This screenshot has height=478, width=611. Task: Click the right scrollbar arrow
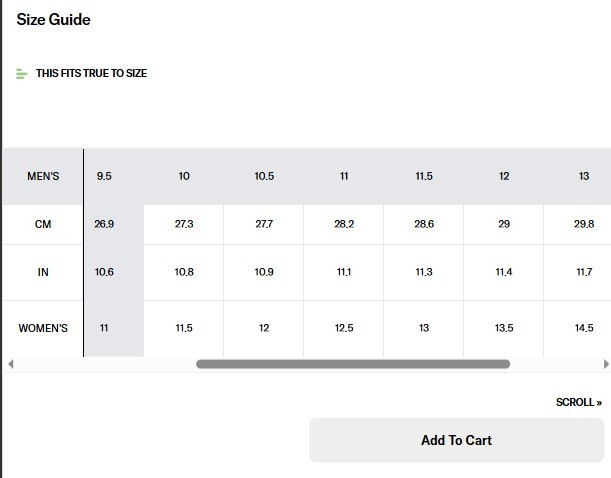click(606, 364)
